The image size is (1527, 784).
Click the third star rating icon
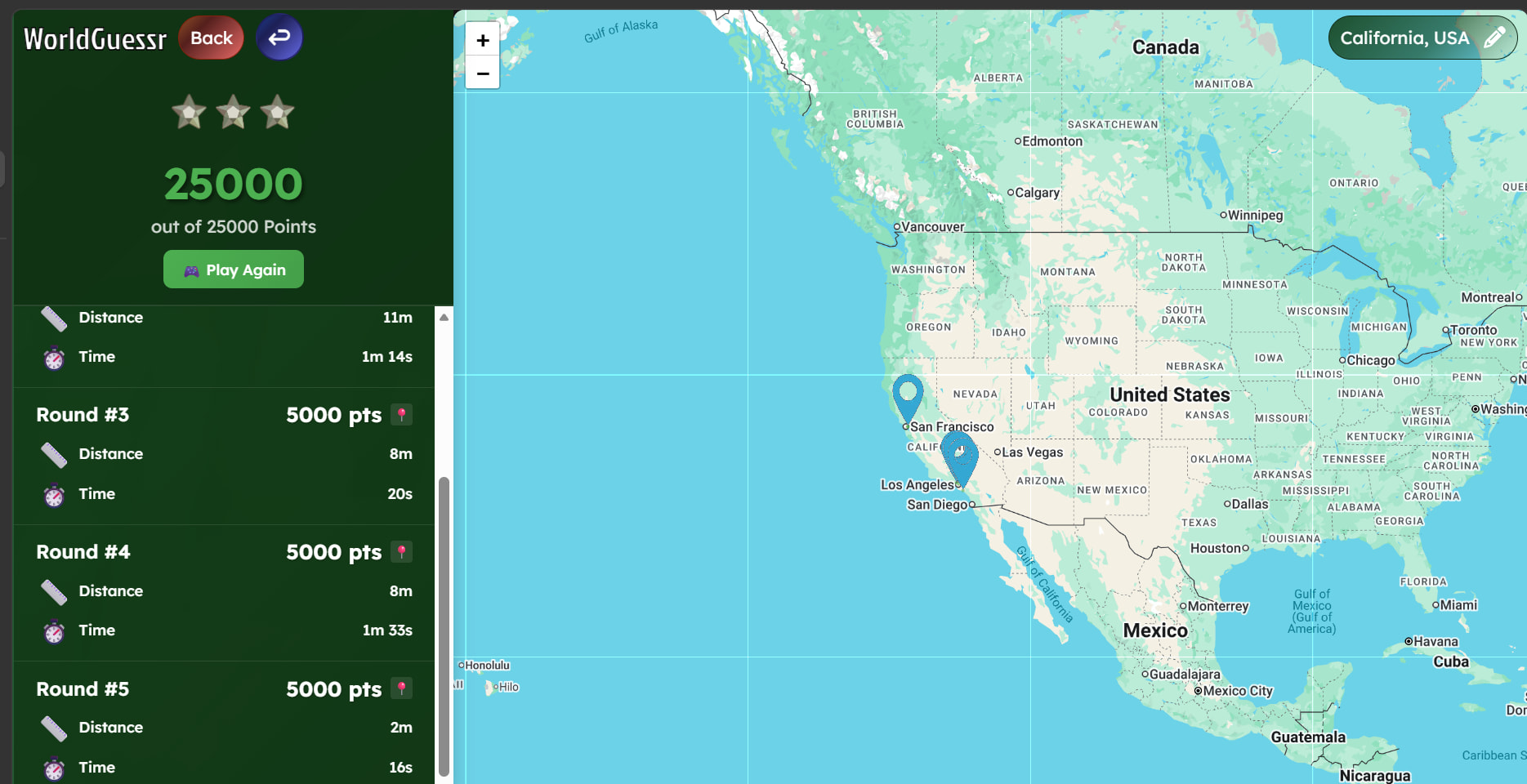tap(277, 113)
